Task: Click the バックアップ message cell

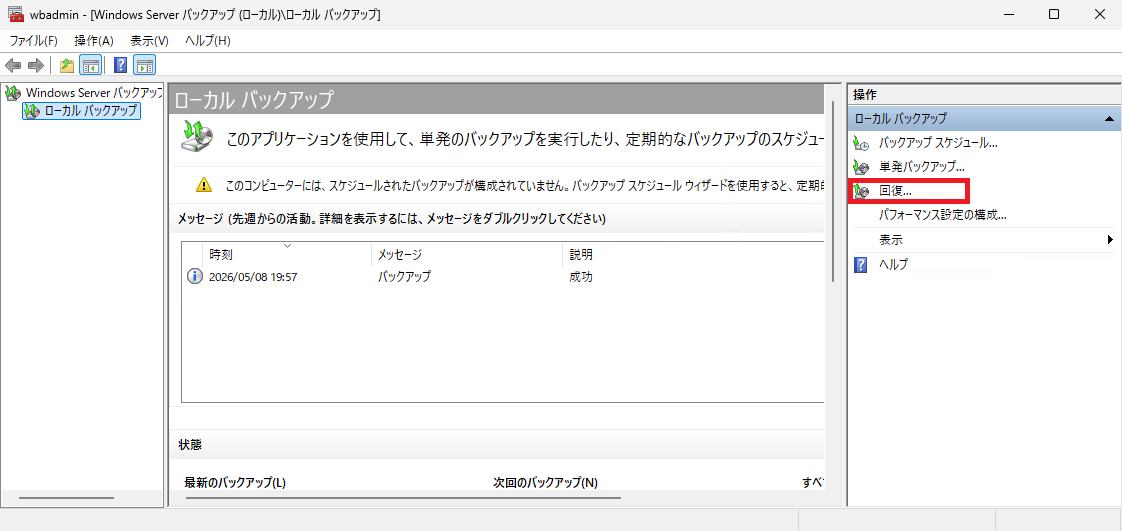Action: pos(404,277)
